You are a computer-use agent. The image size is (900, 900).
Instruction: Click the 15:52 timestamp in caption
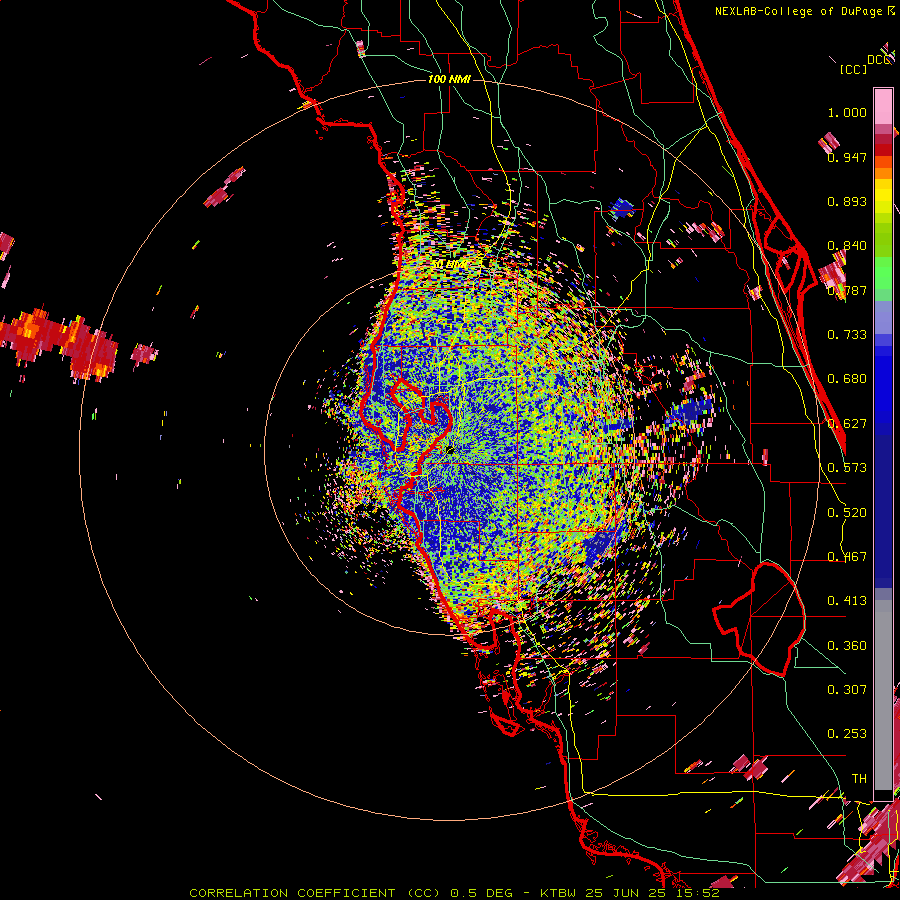(x=699, y=893)
